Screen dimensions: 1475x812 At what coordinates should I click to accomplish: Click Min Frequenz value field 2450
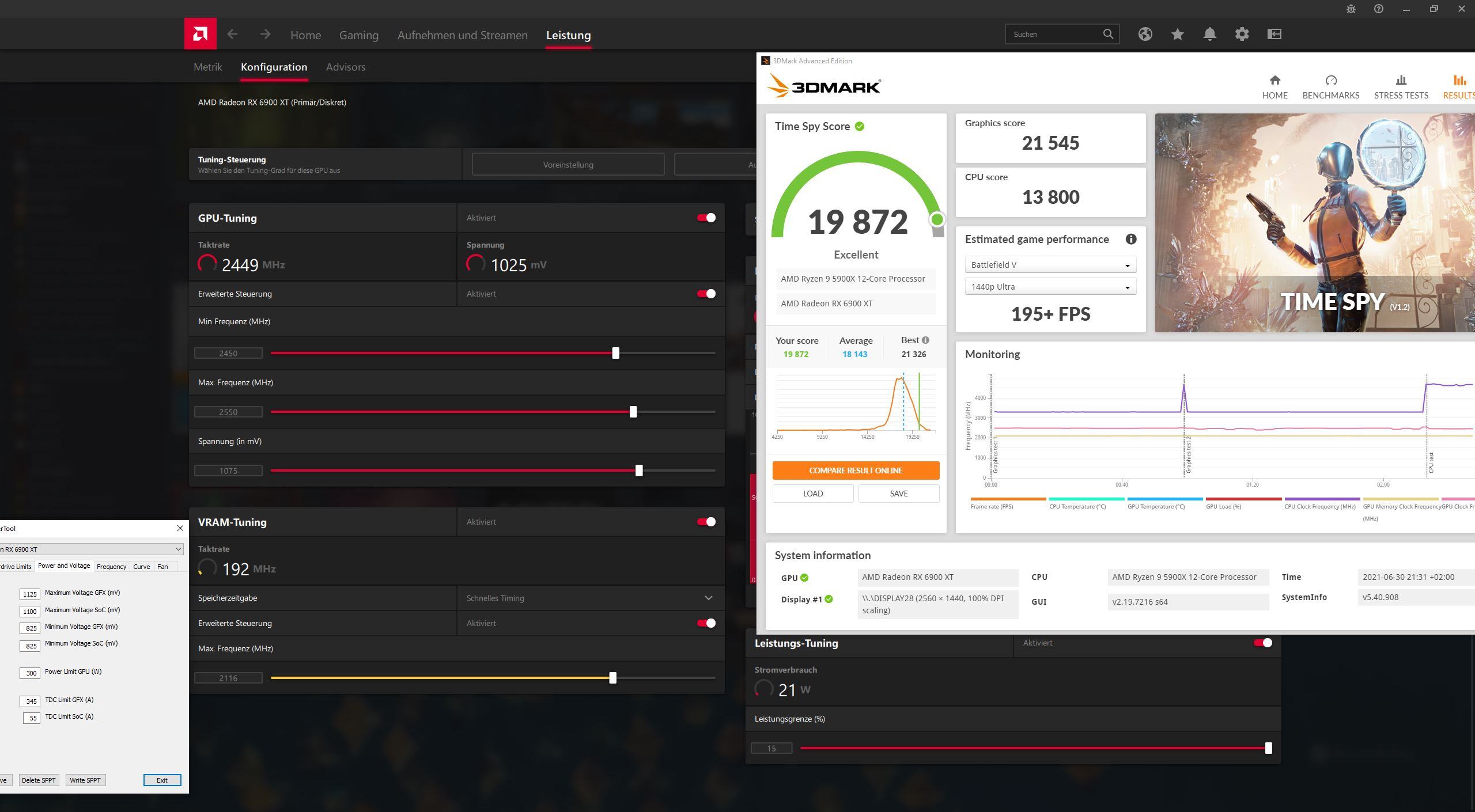coord(228,353)
